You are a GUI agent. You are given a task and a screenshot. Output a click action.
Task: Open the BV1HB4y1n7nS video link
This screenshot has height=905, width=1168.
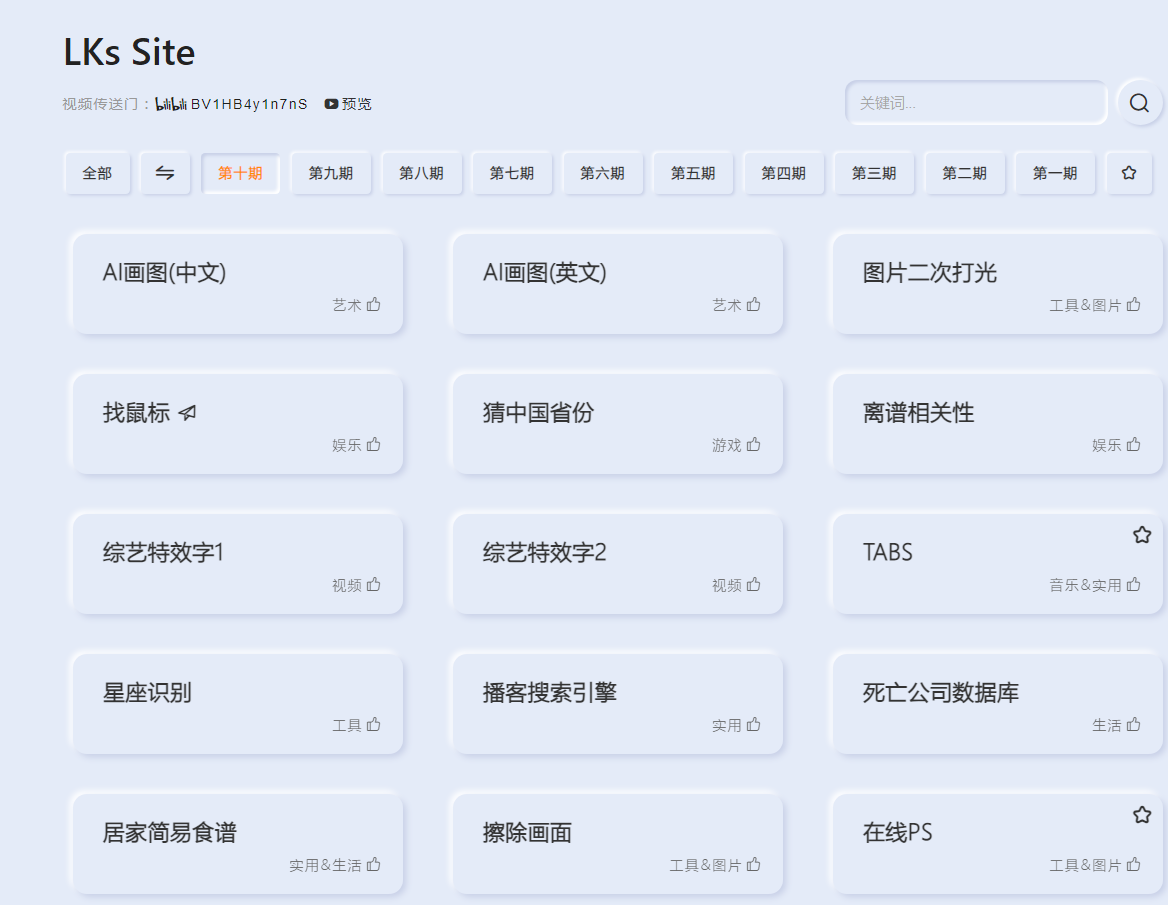pyautogui.click(x=249, y=104)
